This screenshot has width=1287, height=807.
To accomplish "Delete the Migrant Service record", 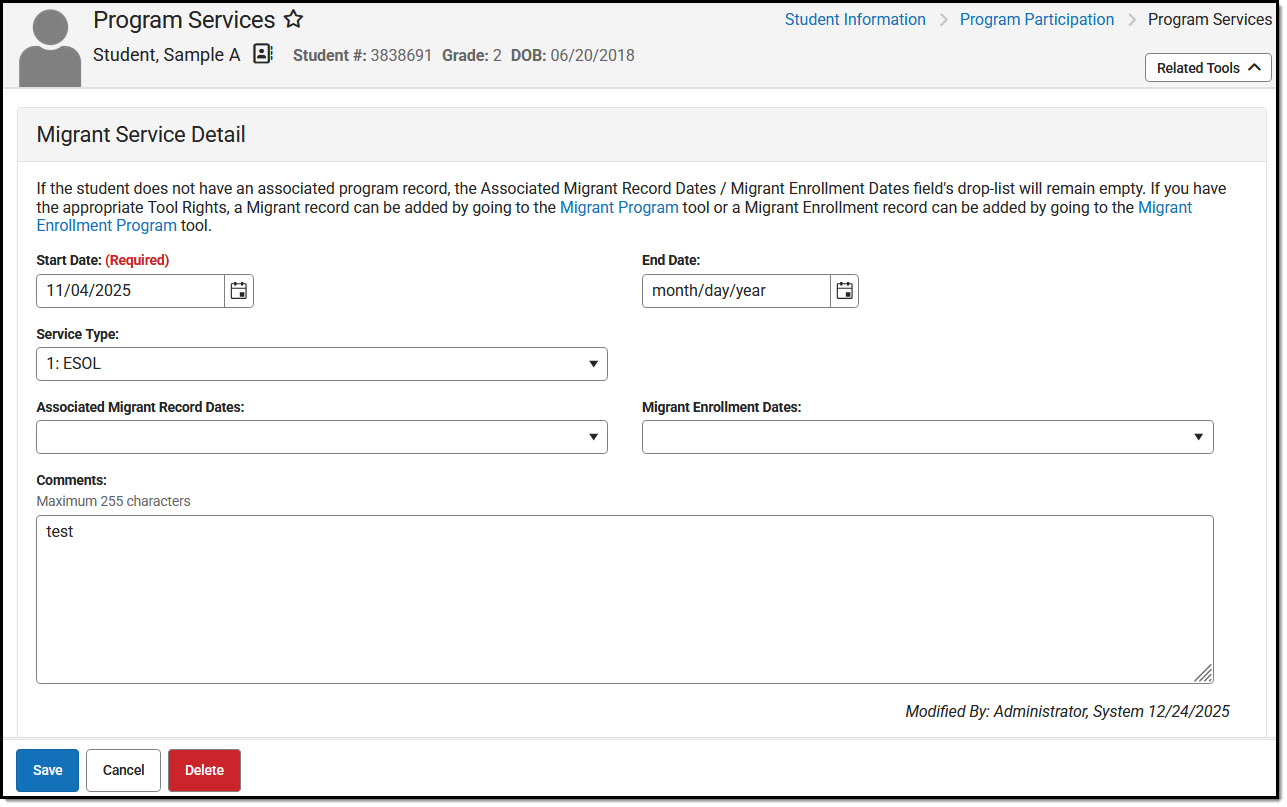I will (x=204, y=770).
